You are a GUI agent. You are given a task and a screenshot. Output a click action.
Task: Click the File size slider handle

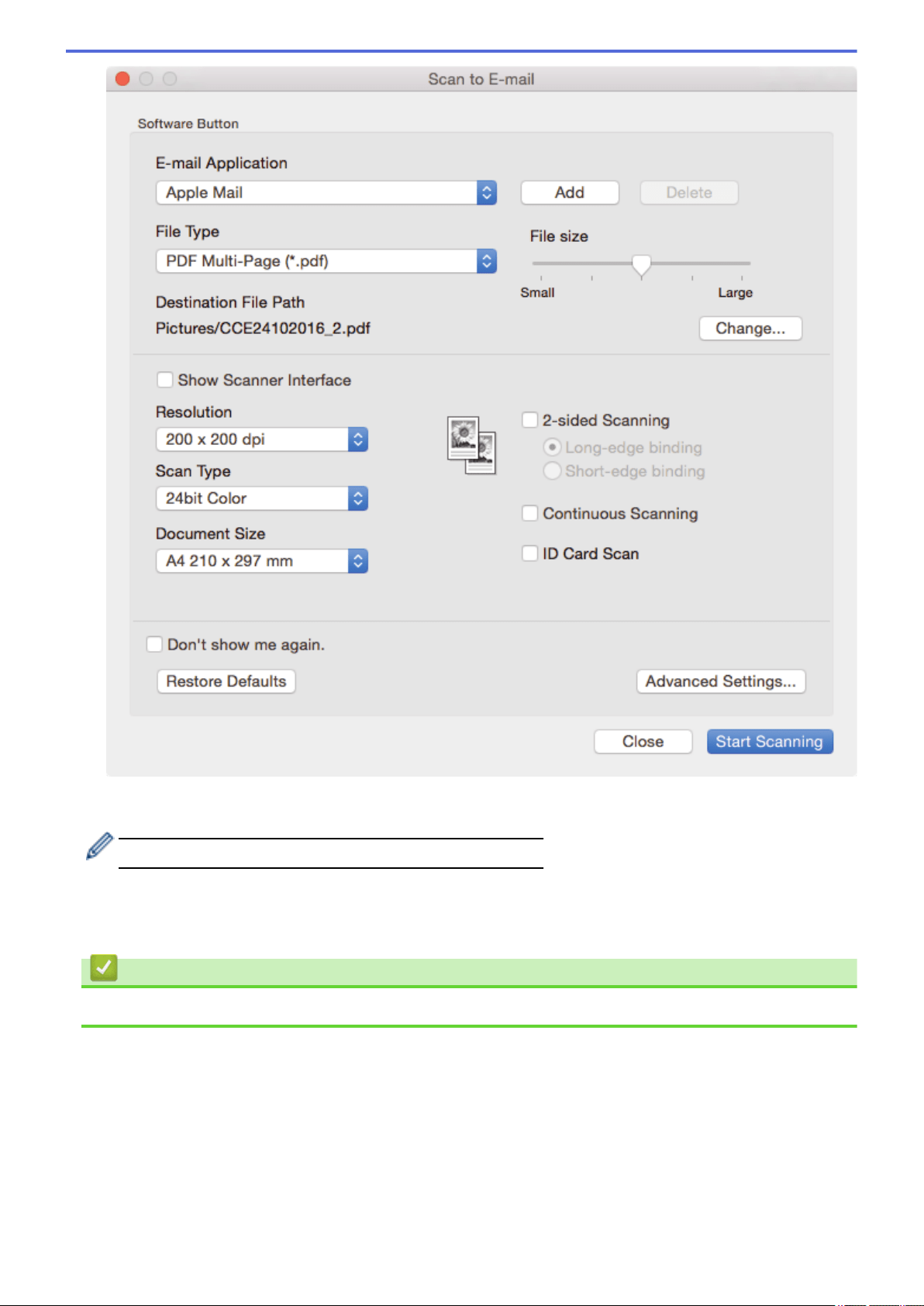tap(641, 265)
